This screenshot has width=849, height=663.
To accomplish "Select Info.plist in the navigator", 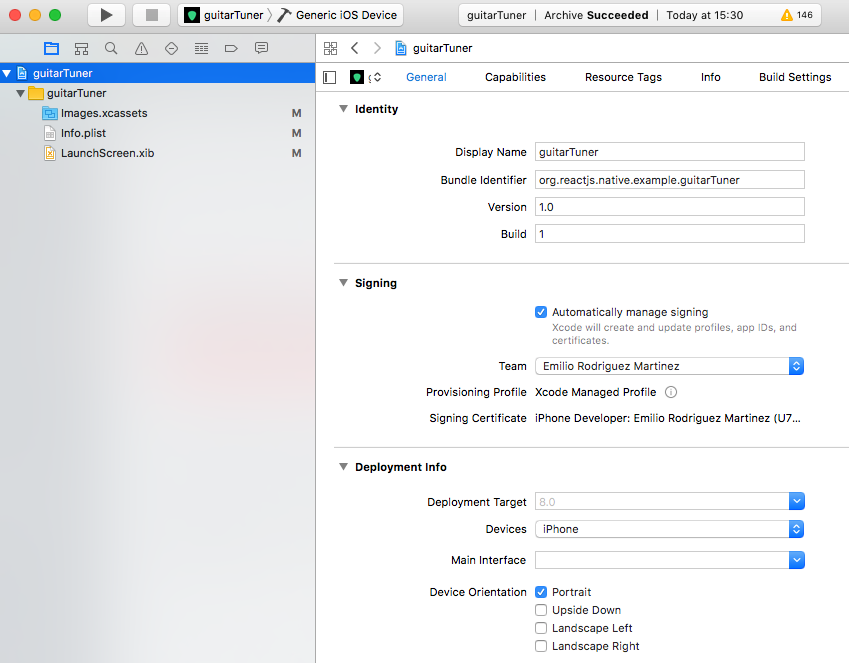I will click(x=158, y=133).
